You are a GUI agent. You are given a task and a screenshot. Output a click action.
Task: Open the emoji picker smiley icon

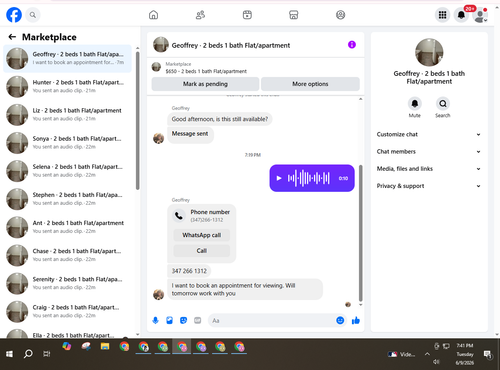click(x=340, y=321)
